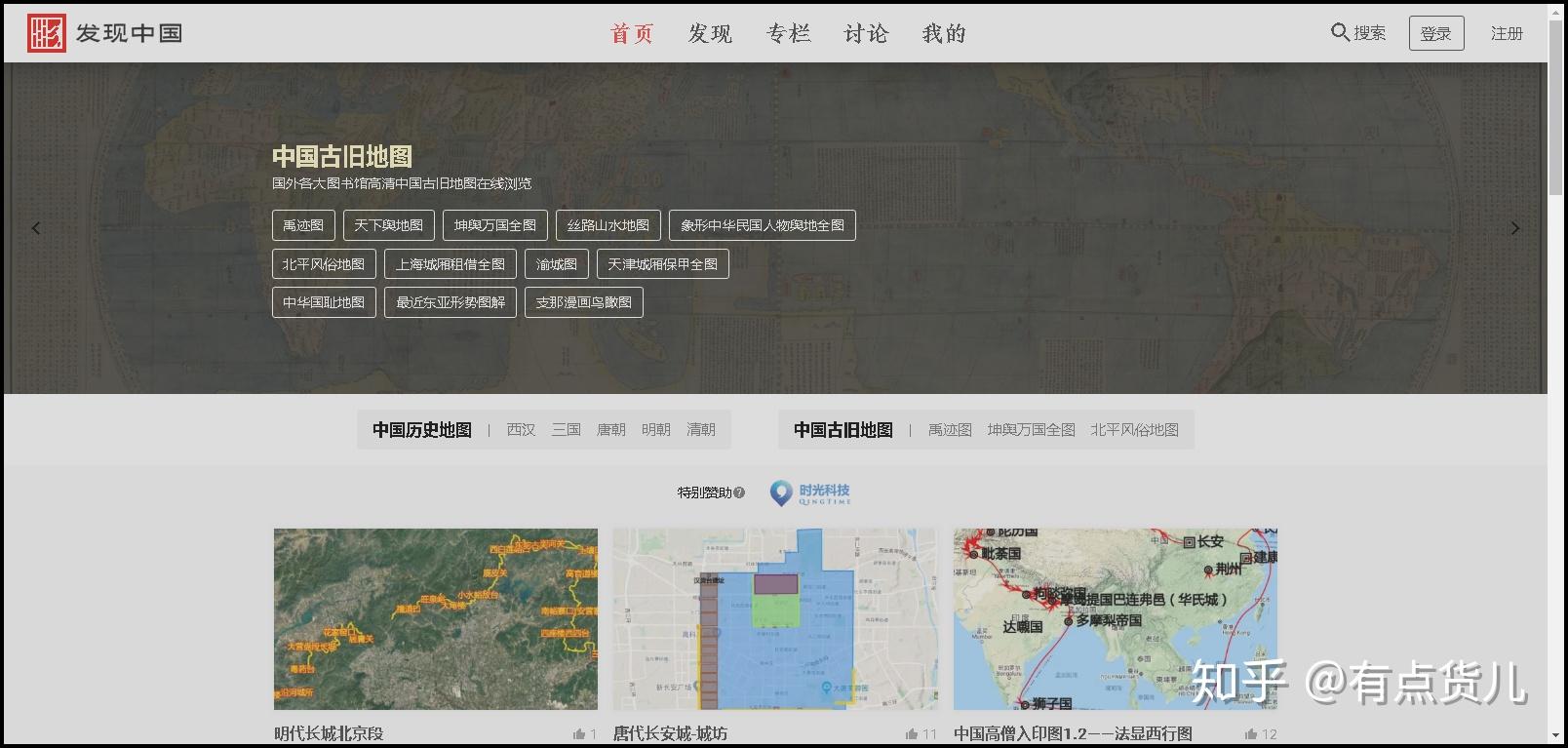The height and width of the screenshot is (748, 1568).
Task: Like the 明代长城北京段 map thumbs-up
Action: coord(579,734)
